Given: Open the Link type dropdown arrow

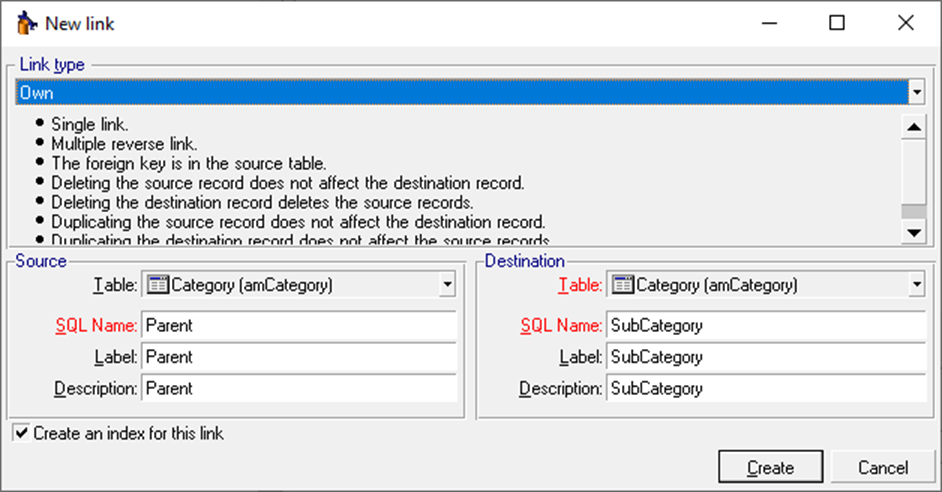Looking at the screenshot, I should click(x=915, y=93).
